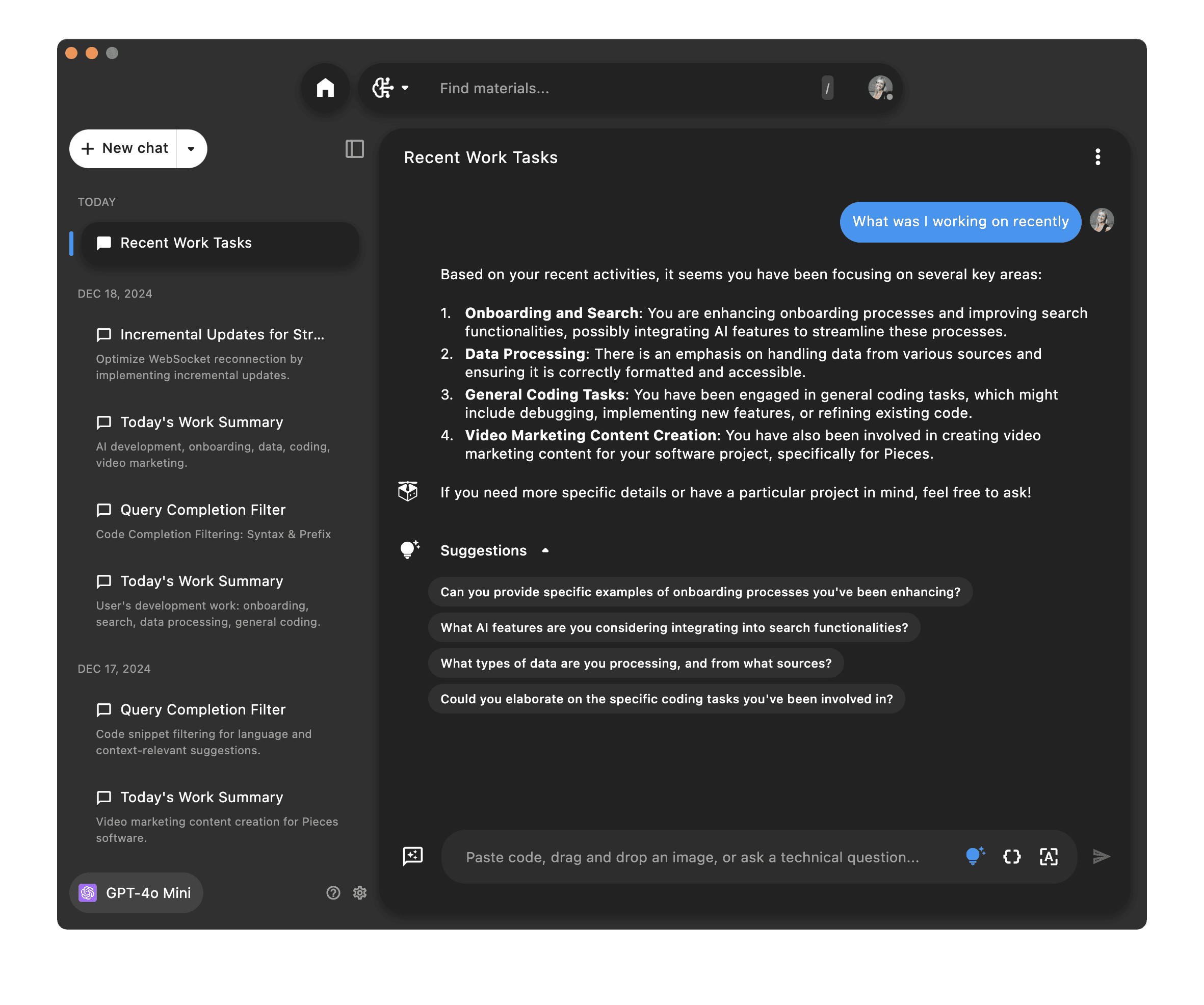Select suggestion about types of data processed
1204x1005 pixels.
pos(635,664)
